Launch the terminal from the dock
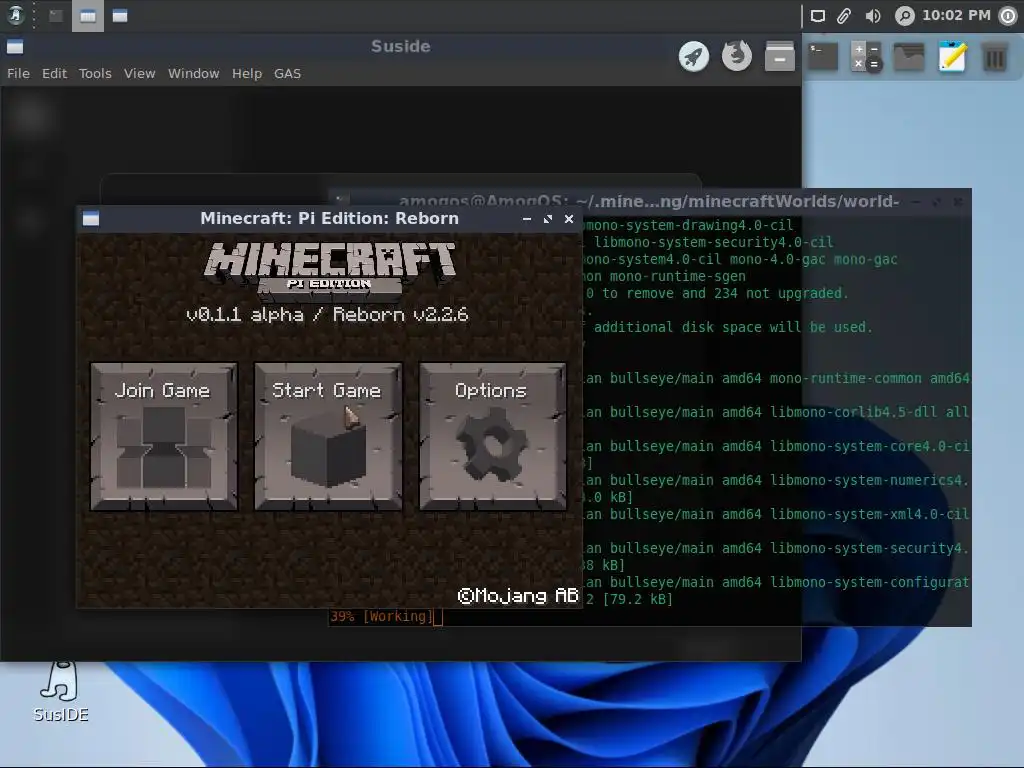This screenshot has height=768, width=1024. [823, 56]
